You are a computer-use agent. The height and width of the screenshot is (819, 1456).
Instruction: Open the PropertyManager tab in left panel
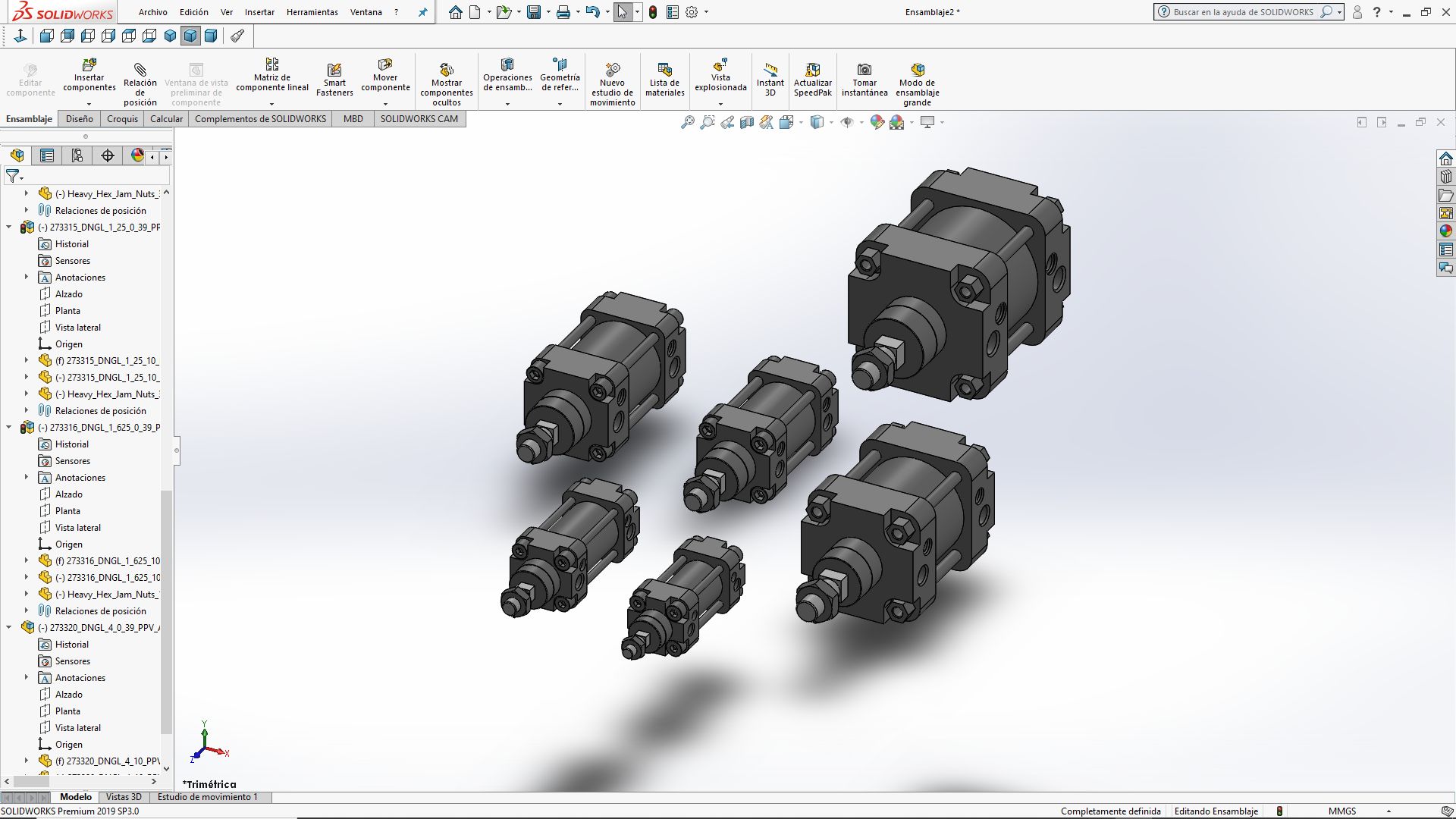coord(47,155)
